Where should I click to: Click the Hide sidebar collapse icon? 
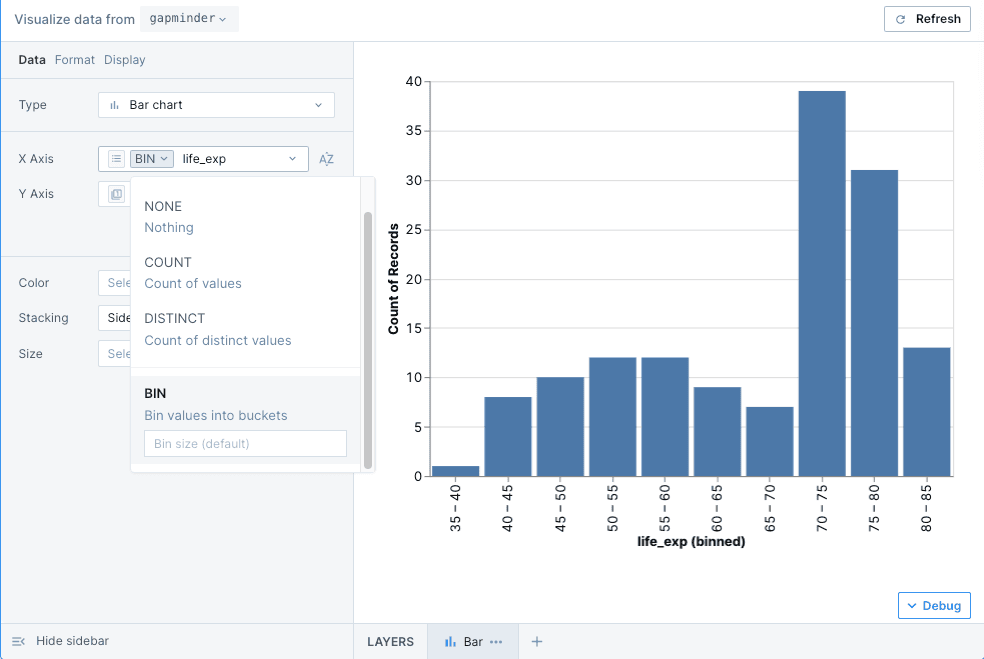18,641
